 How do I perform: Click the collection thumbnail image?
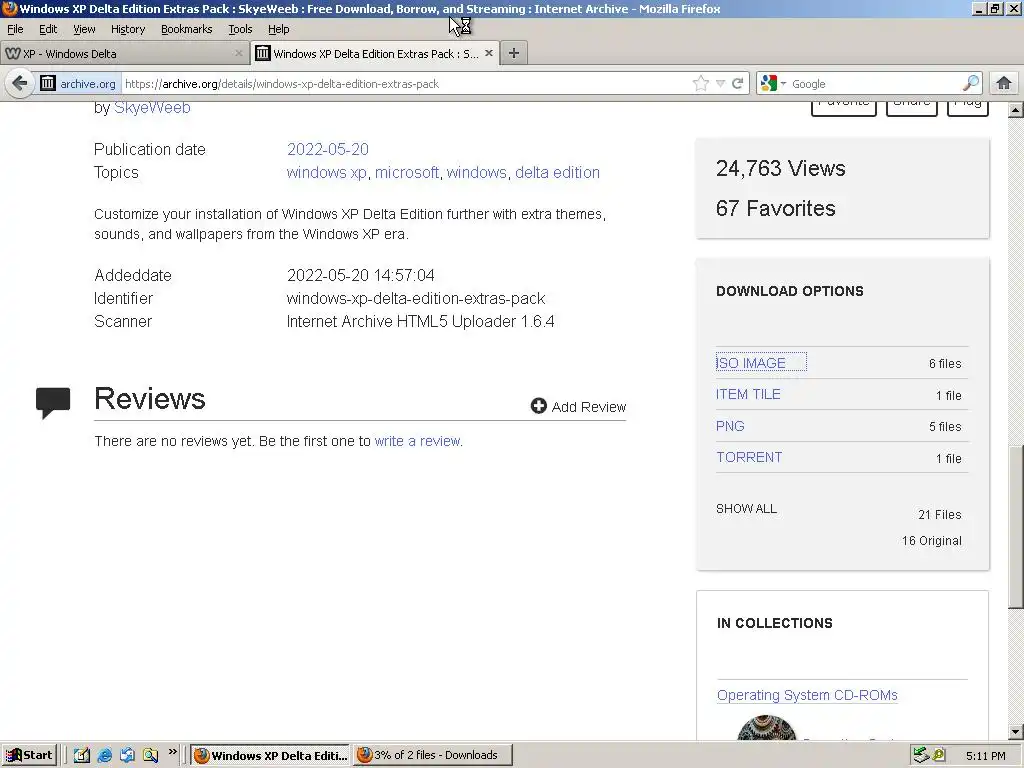click(767, 728)
